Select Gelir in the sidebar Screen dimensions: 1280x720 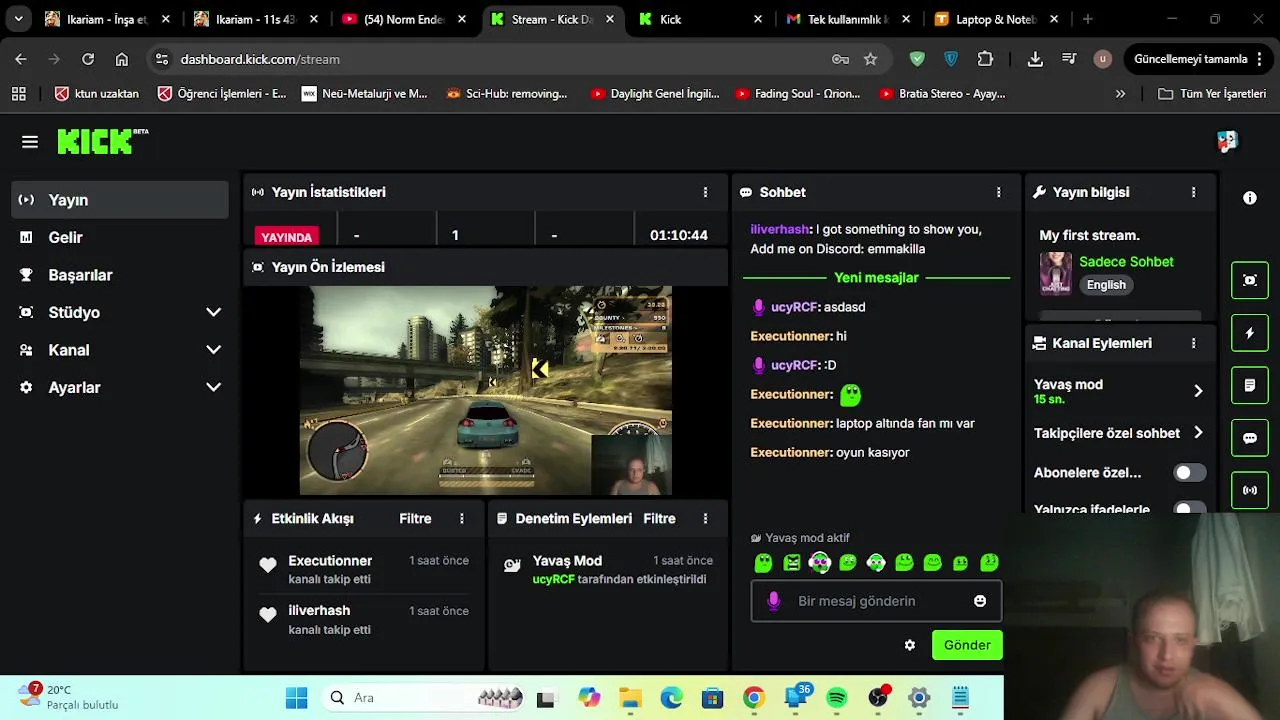click(x=120, y=237)
